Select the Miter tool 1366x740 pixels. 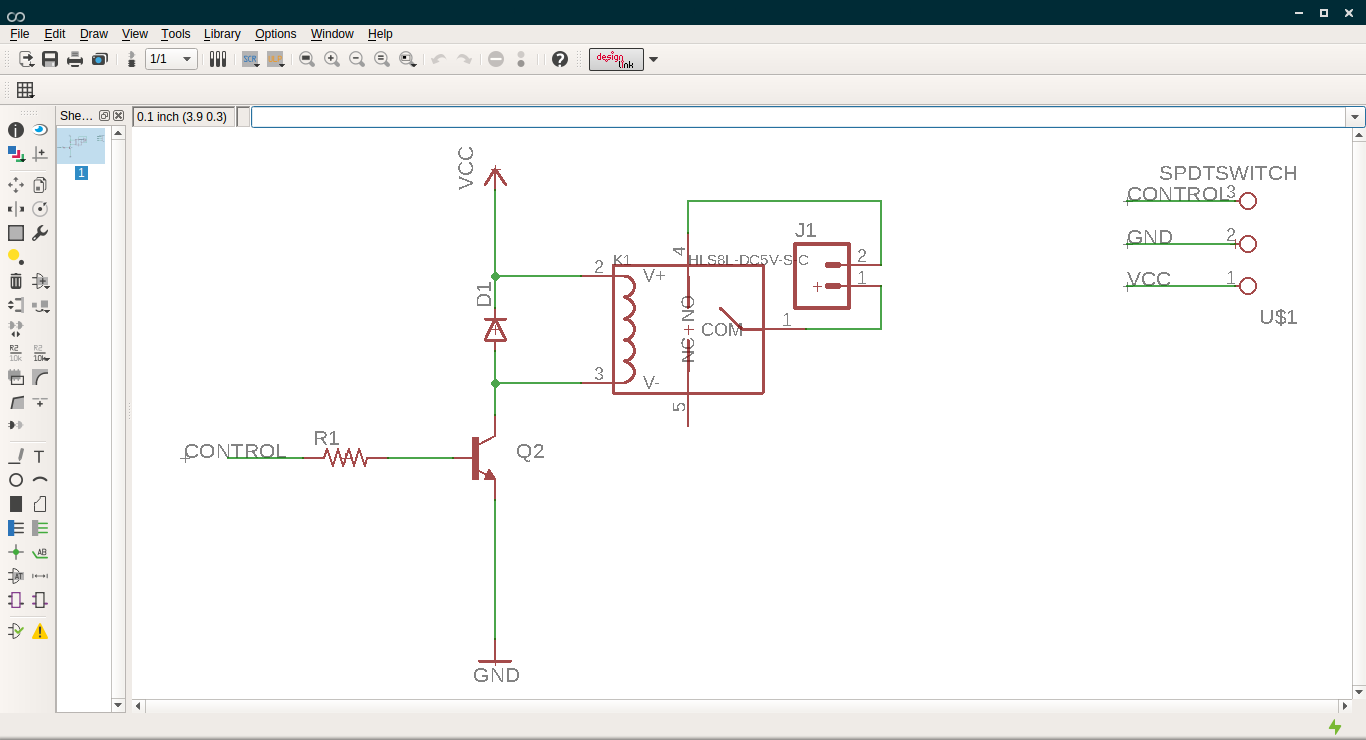click(40, 377)
